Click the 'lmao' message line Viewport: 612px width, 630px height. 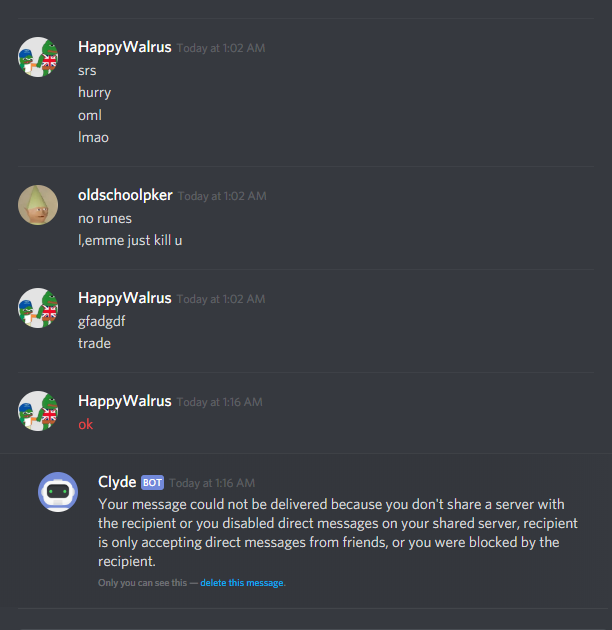click(93, 137)
